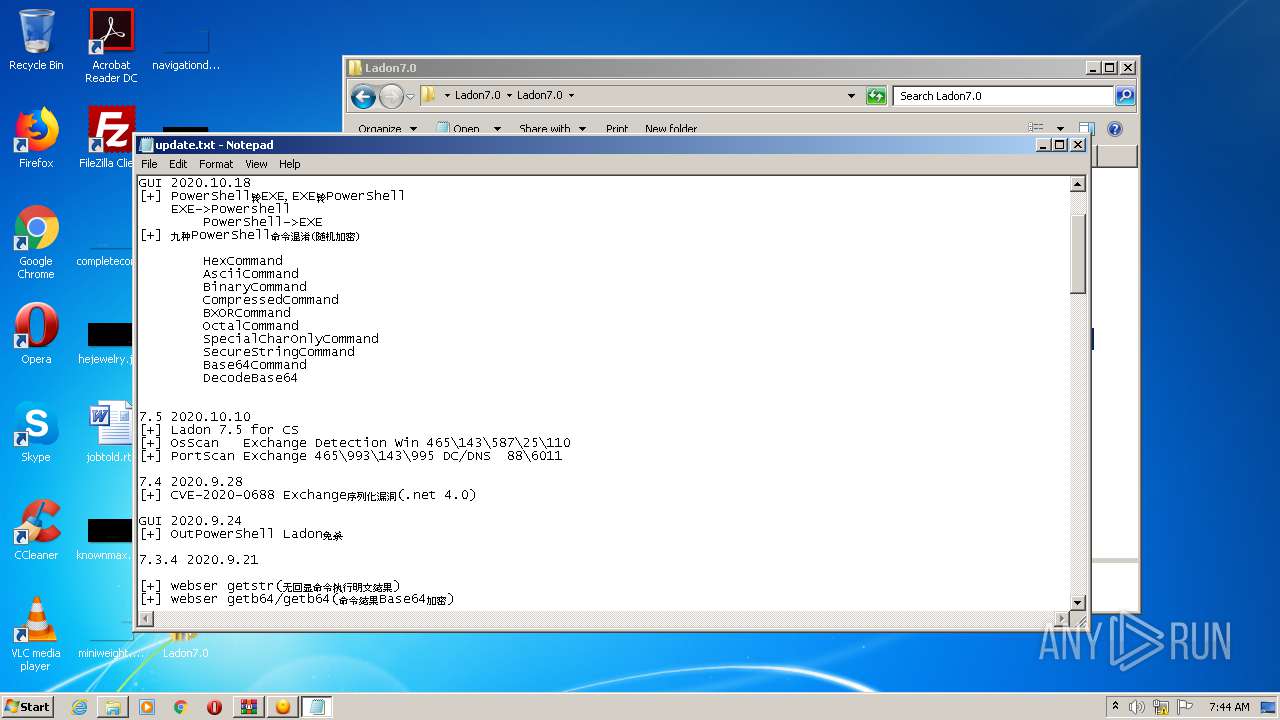This screenshot has width=1280, height=720.
Task: Open the Explorer views dropdown arrow
Action: [x=1060, y=129]
